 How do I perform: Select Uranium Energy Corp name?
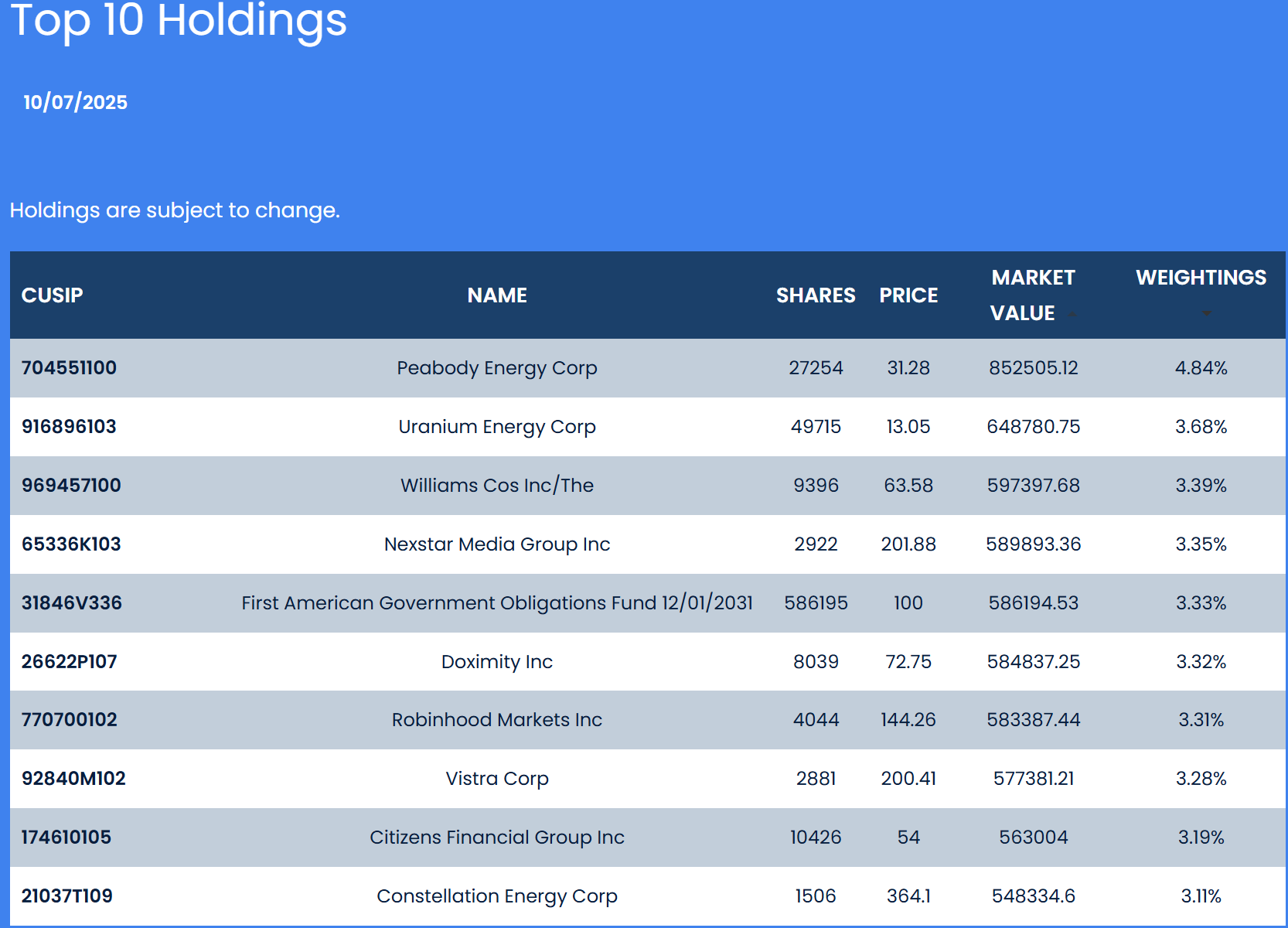497,427
